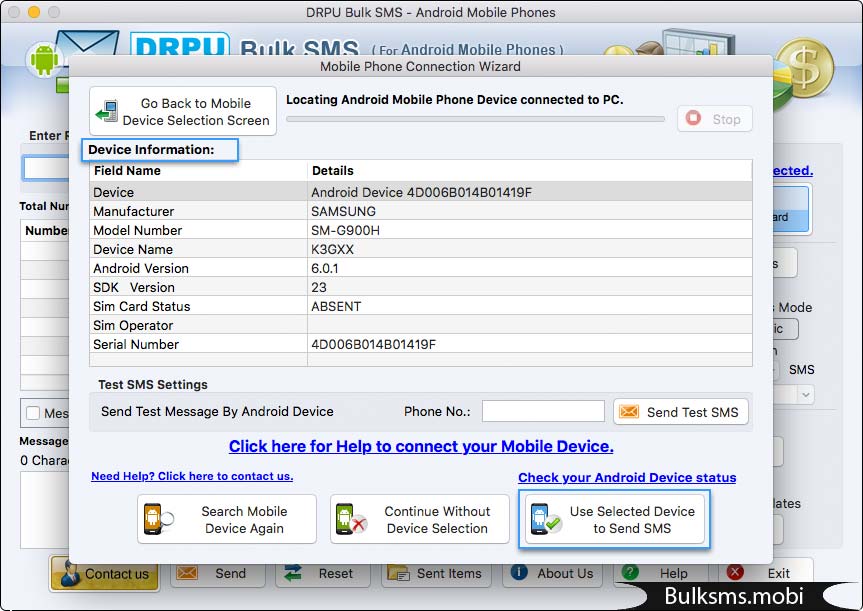
Task: Click the phone with magnifier icon
Action: [158, 519]
